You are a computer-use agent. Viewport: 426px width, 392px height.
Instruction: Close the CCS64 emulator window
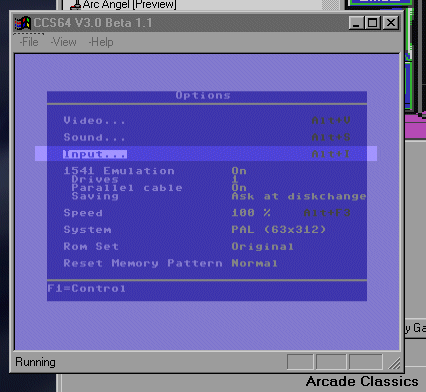point(391,23)
